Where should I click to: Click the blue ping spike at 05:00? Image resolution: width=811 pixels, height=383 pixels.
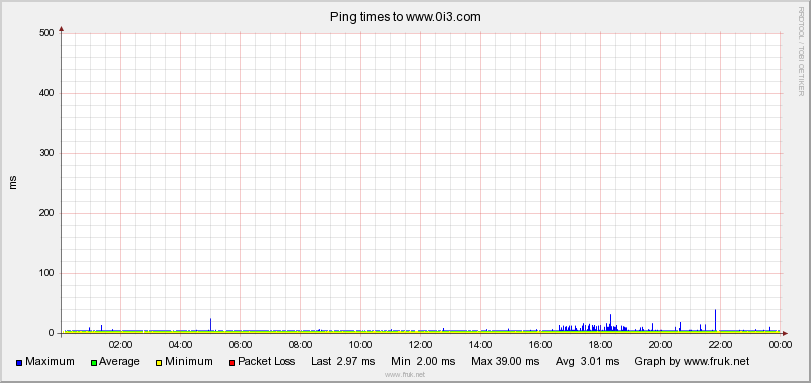coord(211,325)
